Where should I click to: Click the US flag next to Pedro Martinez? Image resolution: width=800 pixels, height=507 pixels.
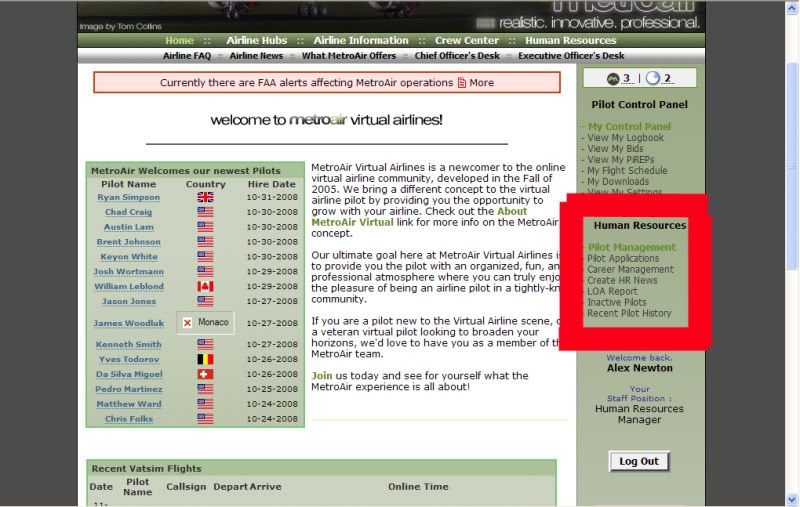[x=205, y=389]
